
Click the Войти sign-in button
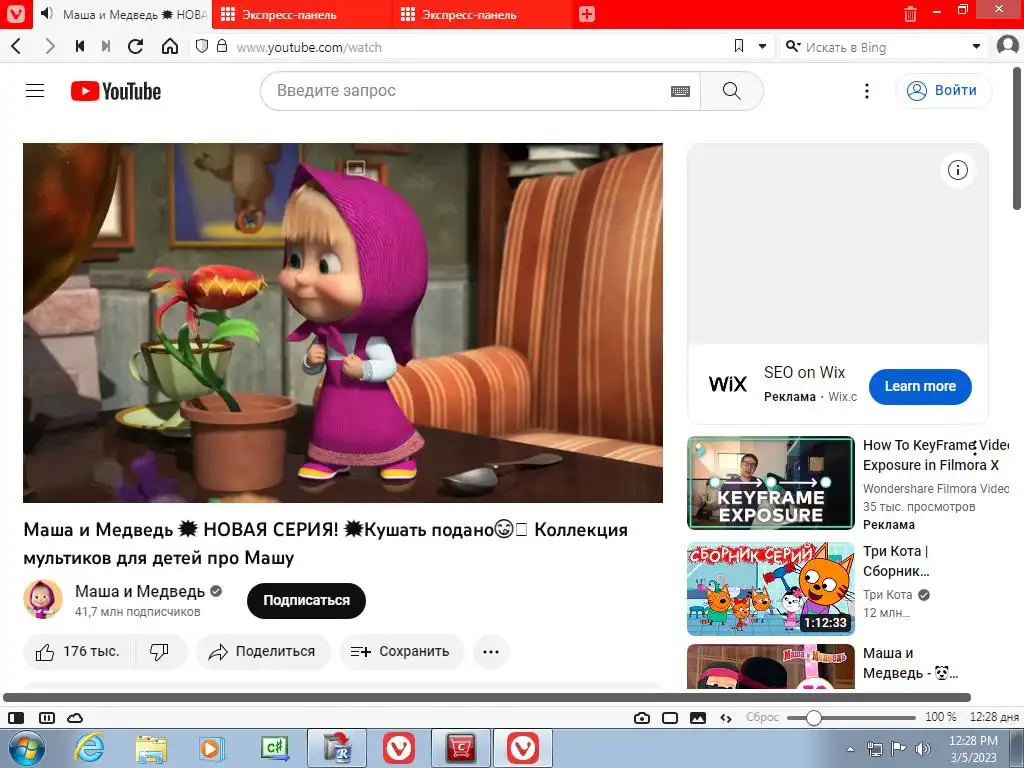(943, 91)
